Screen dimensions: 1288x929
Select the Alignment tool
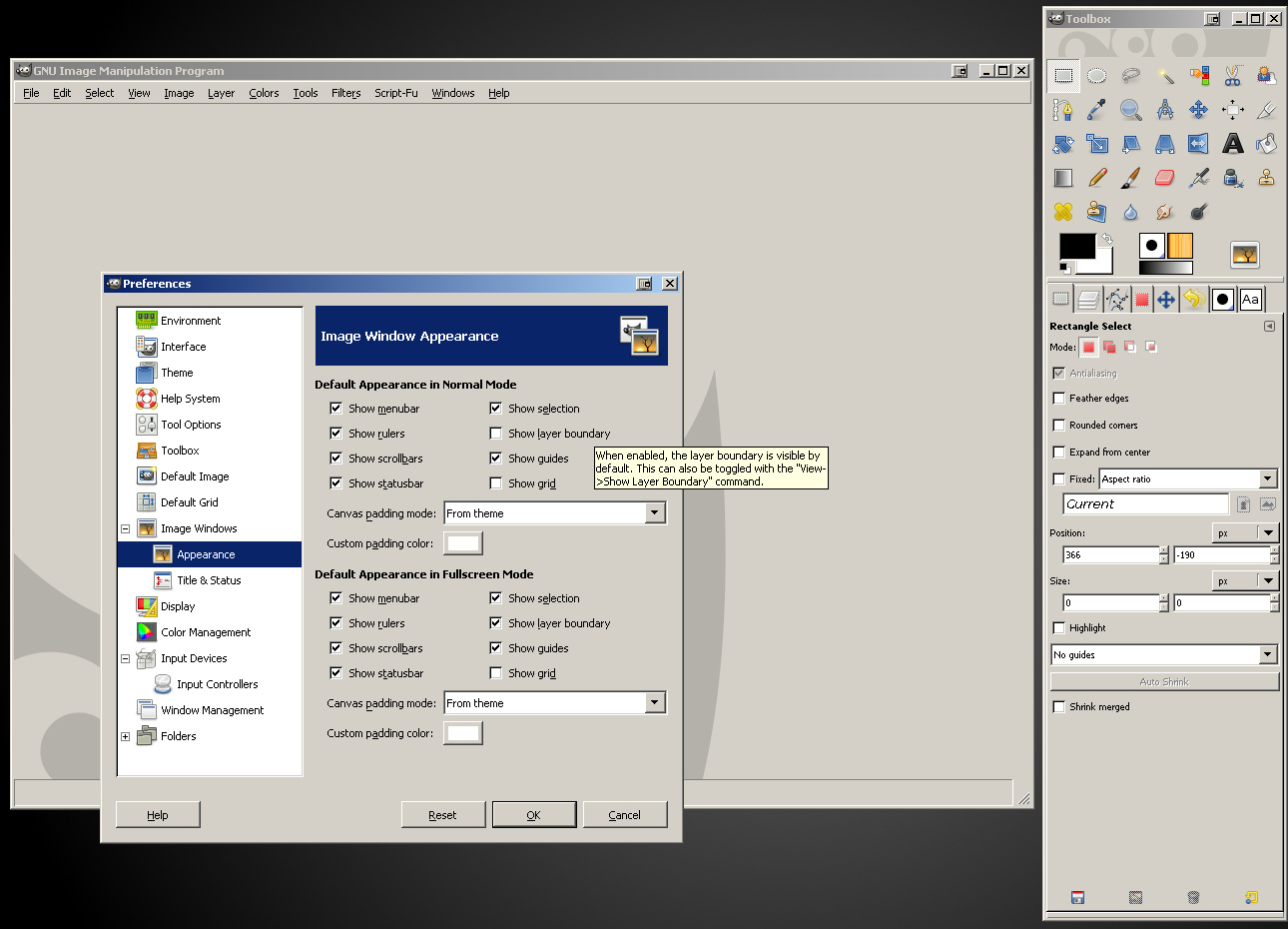click(x=1233, y=110)
